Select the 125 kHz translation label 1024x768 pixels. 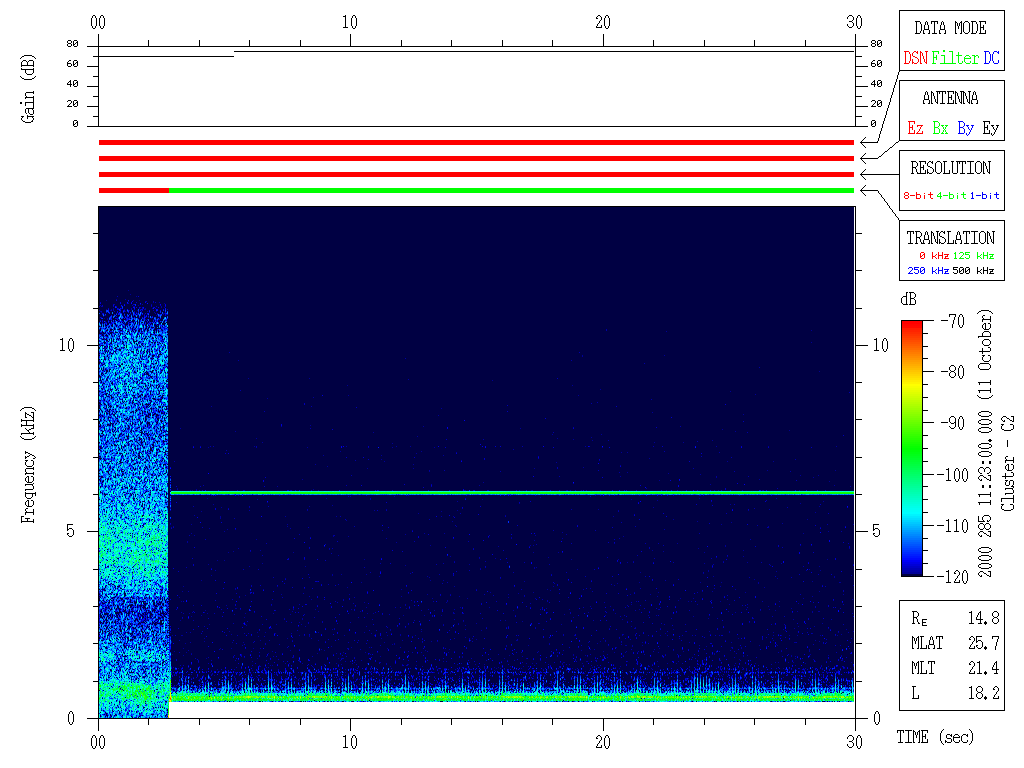(x=973, y=256)
